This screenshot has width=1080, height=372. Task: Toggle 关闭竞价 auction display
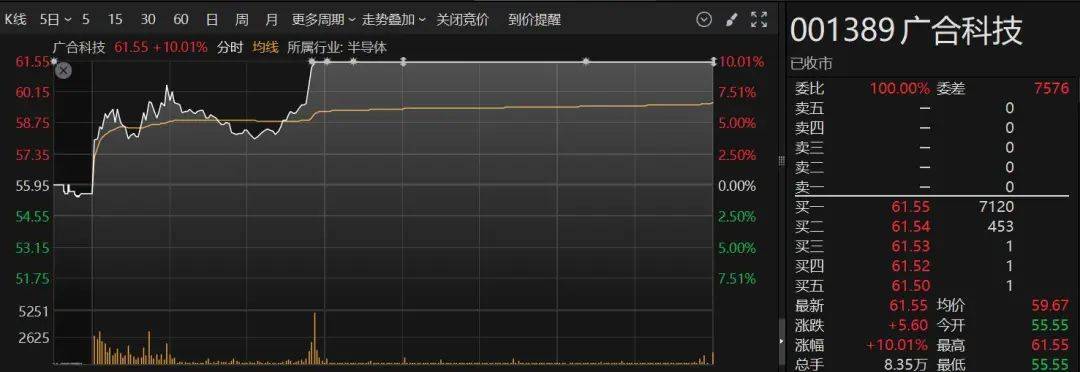click(x=462, y=19)
